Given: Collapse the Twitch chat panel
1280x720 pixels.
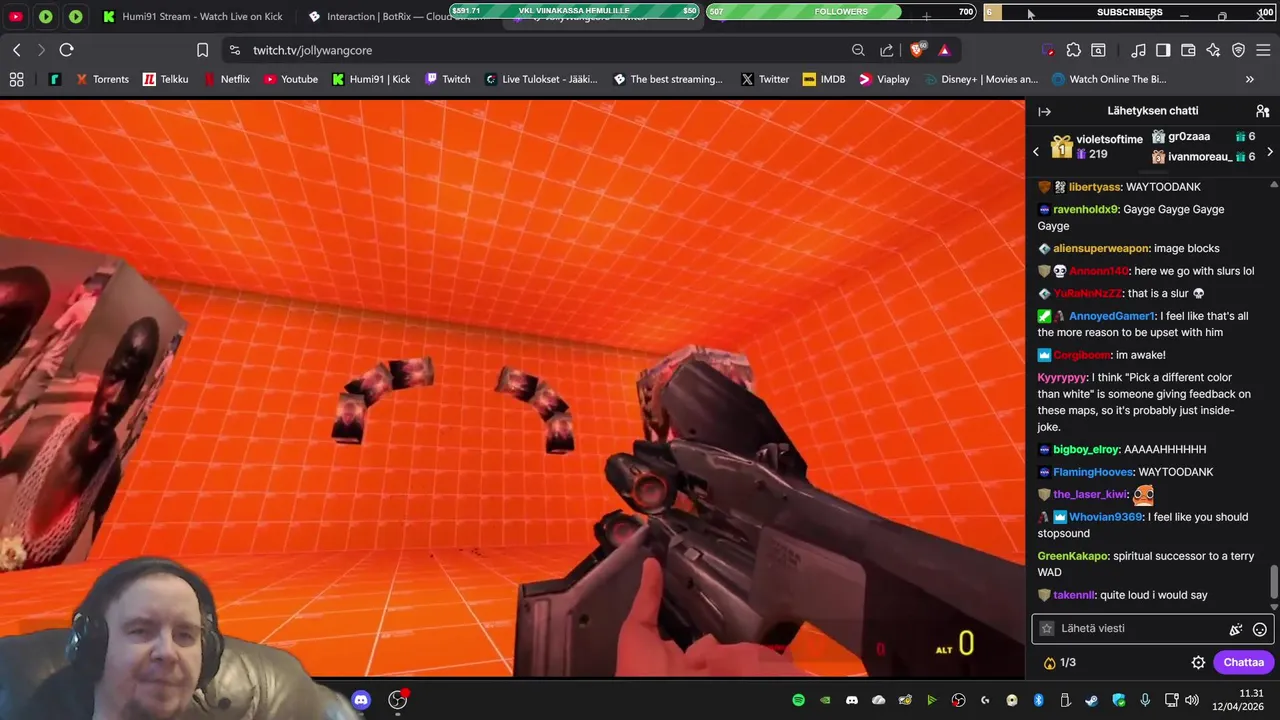Looking at the screenshot, I should click(1044, 111).
